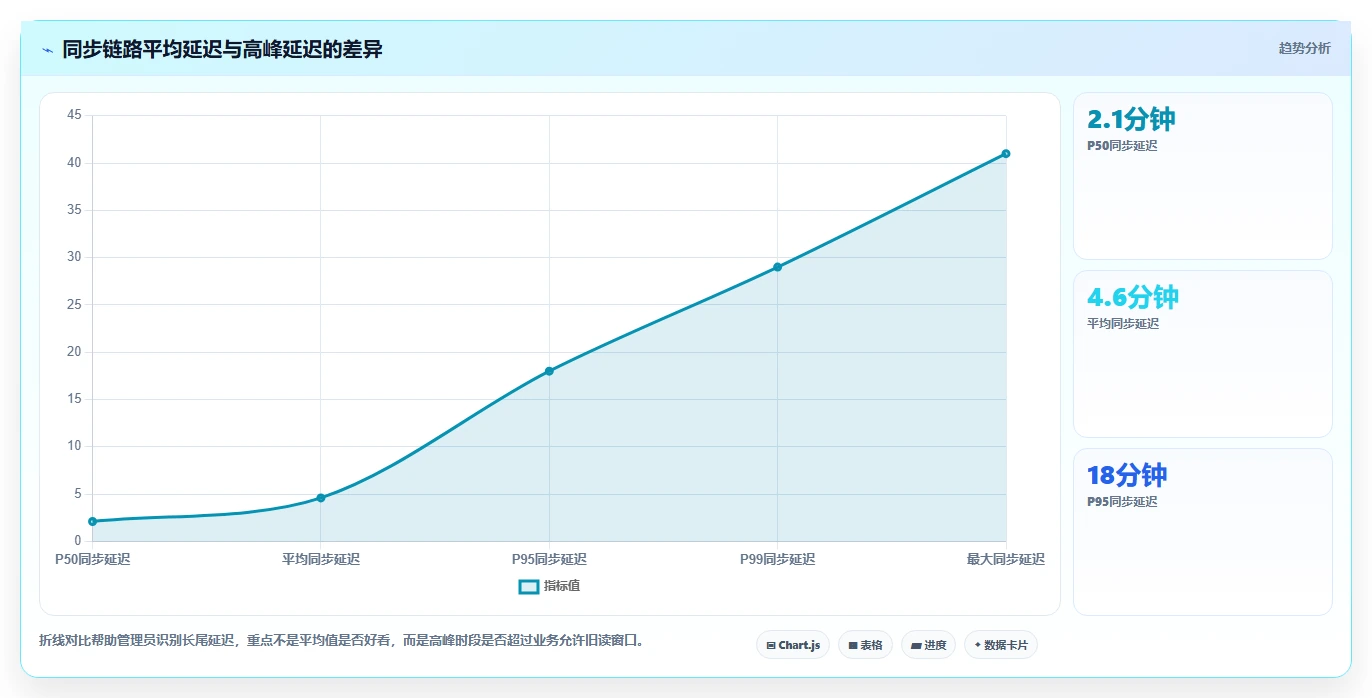Click the P50同步延迟 data point on chart
The width and height of the screenshot is (1372, 698).
click(x=92, y=521)
